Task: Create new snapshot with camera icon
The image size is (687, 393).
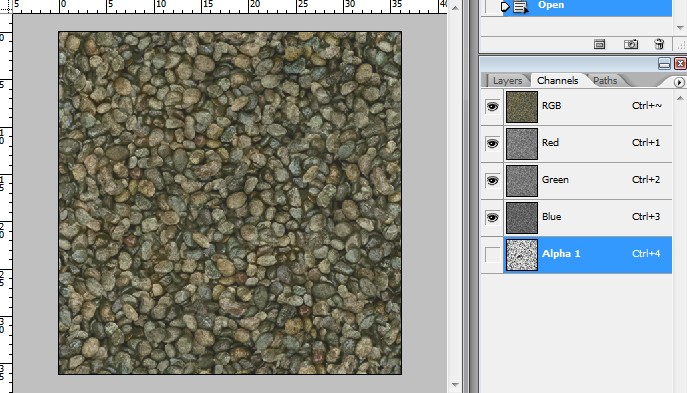Action: (x=631, y=44)
